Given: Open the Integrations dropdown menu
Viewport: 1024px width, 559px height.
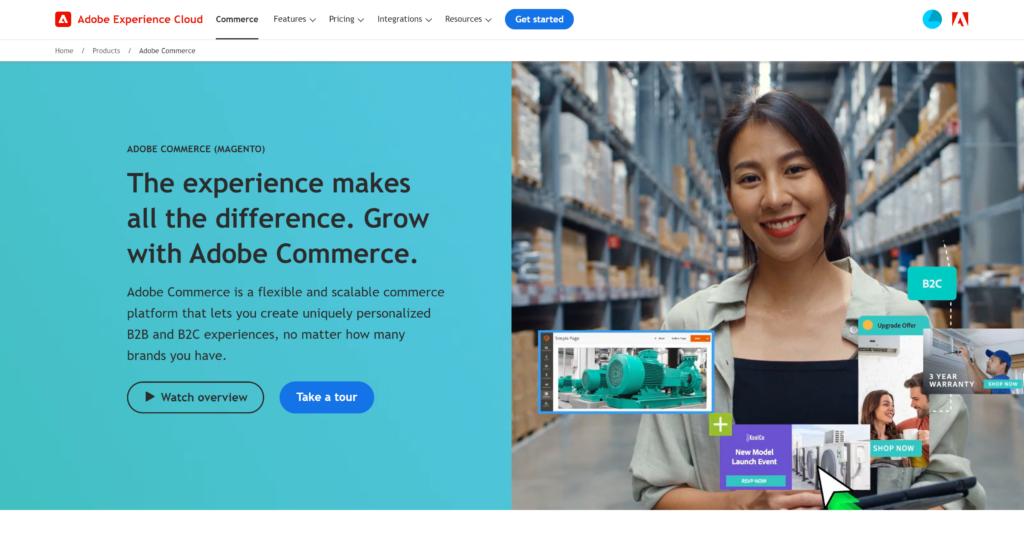Looking at the screenshot, I should point(404,20).
